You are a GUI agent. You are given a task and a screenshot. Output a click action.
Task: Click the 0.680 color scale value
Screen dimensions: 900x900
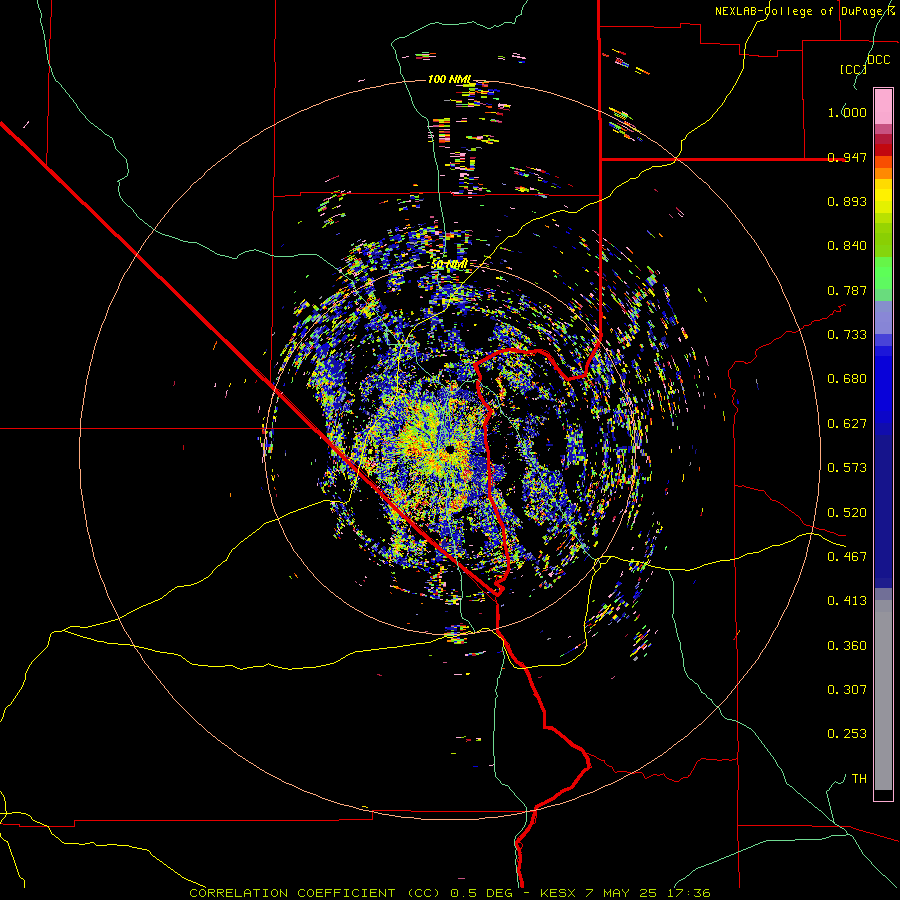[847, 379]
